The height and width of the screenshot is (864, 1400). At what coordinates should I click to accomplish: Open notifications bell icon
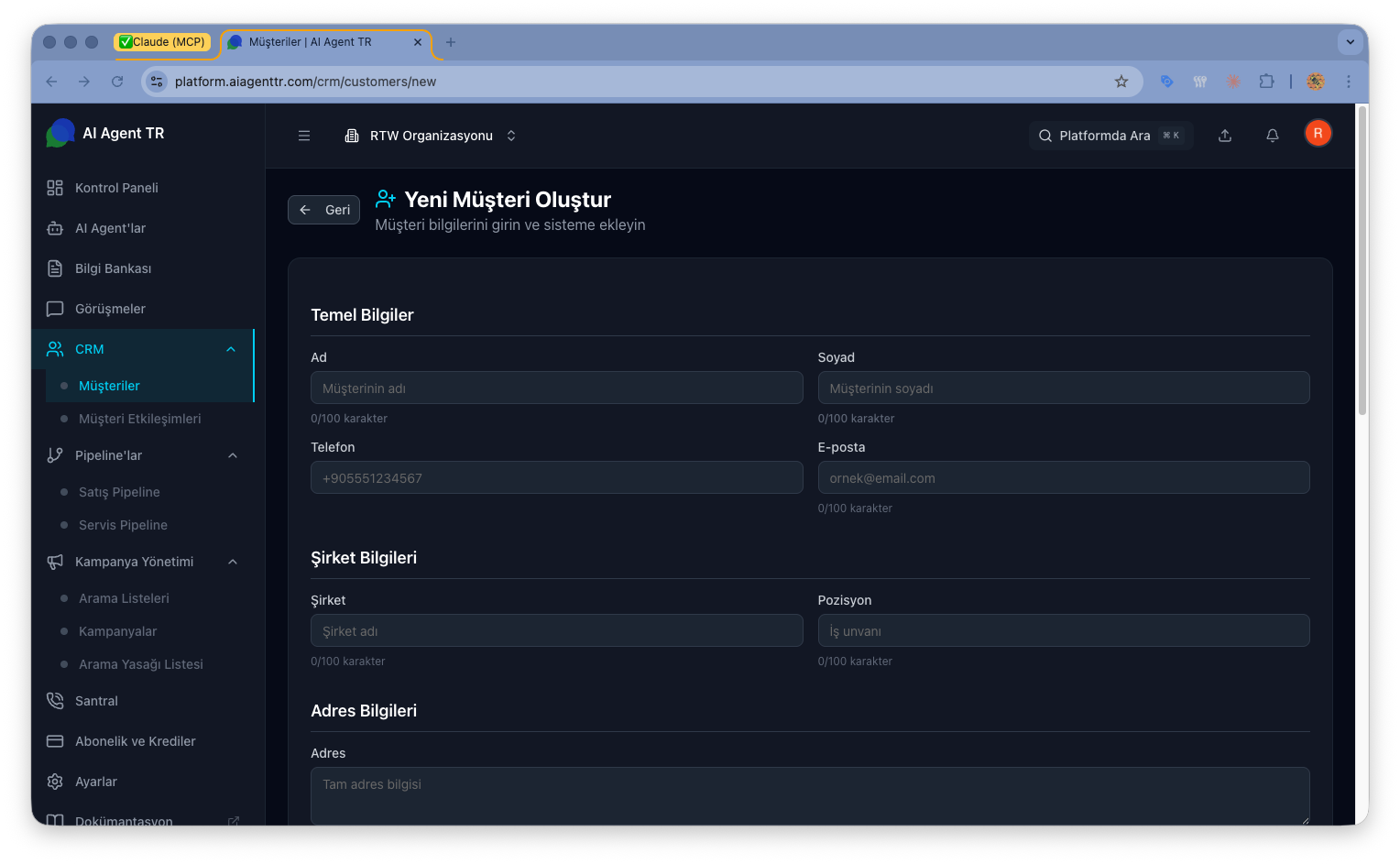(x=1273, y=136)
